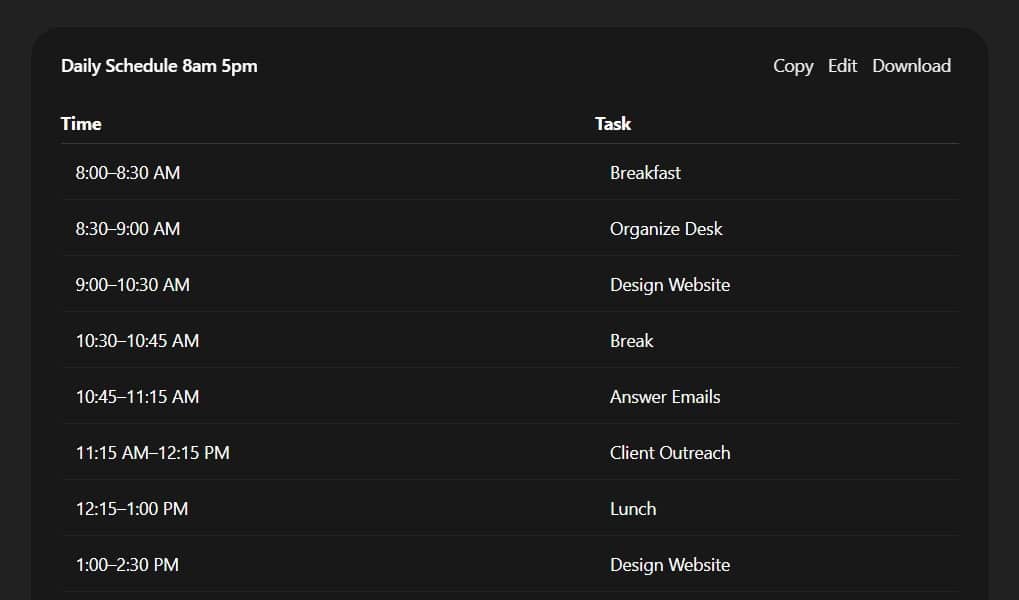This screenshot has width=1019, height=600.
Task: Select the Daily Schedule 8am 5pm title
Action: (159, 66)
